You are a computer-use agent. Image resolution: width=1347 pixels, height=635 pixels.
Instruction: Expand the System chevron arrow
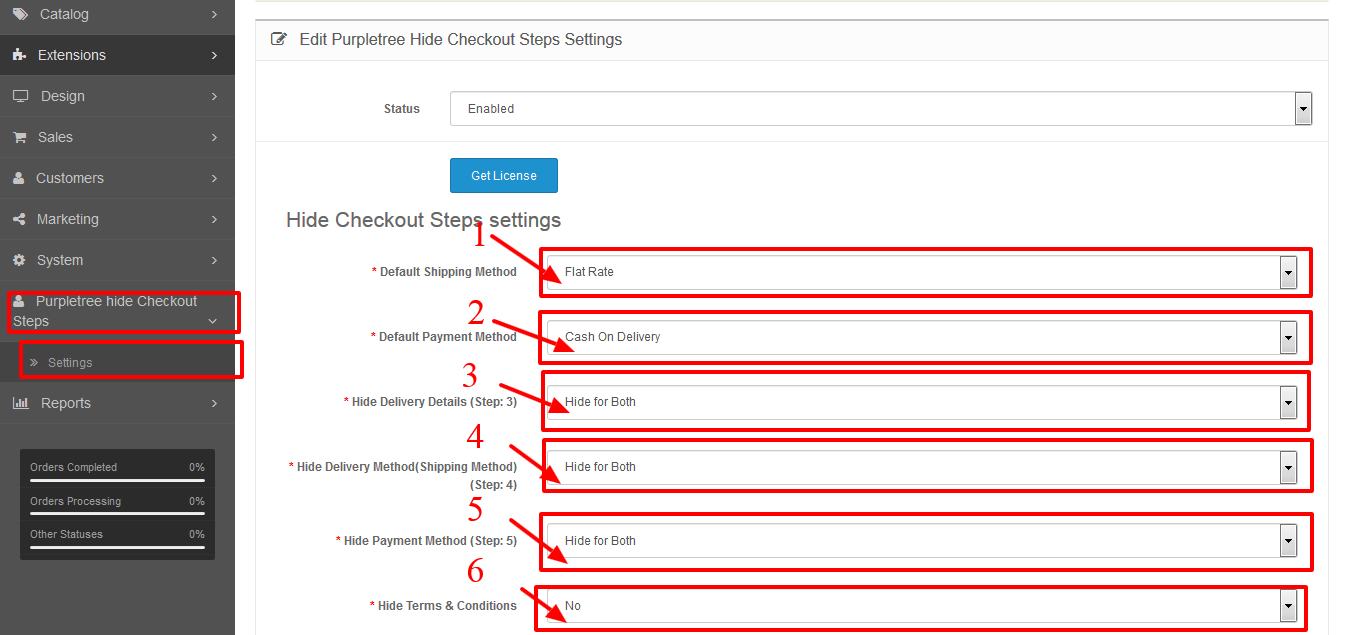coord(214,260)
